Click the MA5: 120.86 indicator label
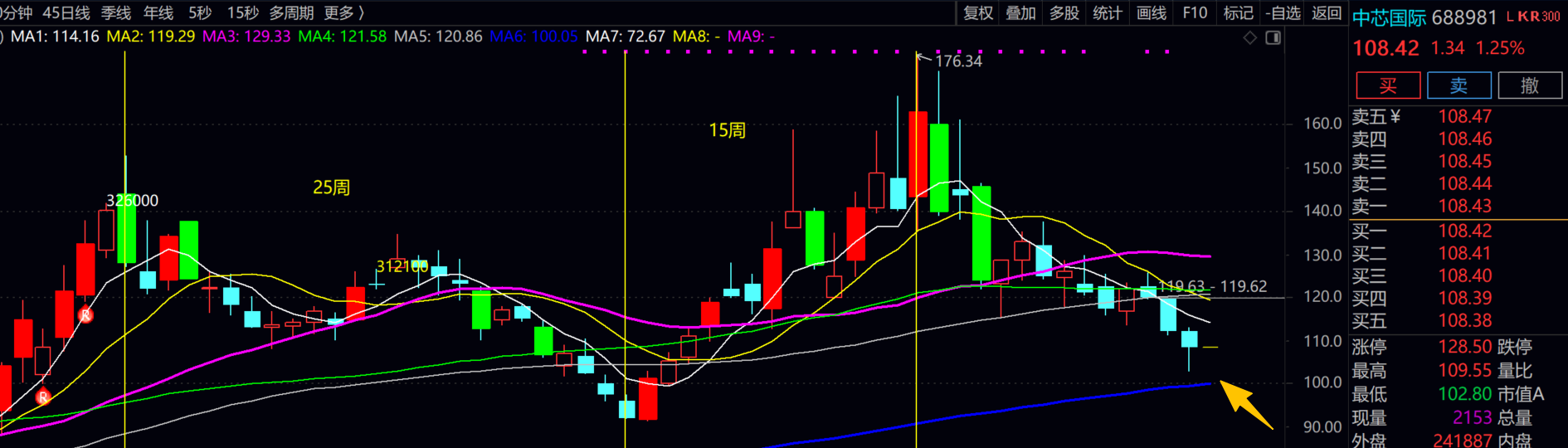The height and width of the screenshot is (448, 1568). [438, 37]
